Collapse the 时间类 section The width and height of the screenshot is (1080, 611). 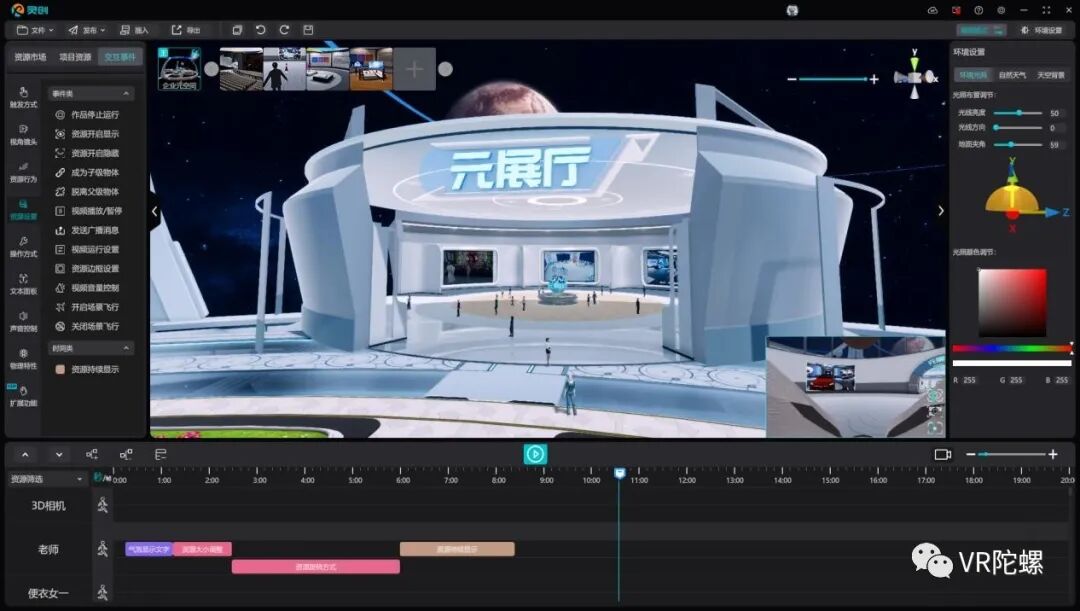(126, 349)
